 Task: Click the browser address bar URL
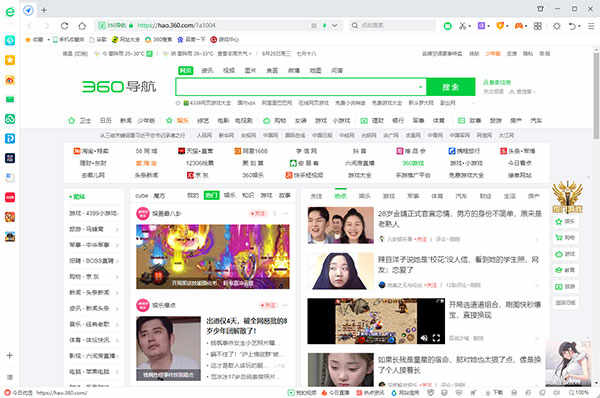pyautogui.click(x=176, y=26)
